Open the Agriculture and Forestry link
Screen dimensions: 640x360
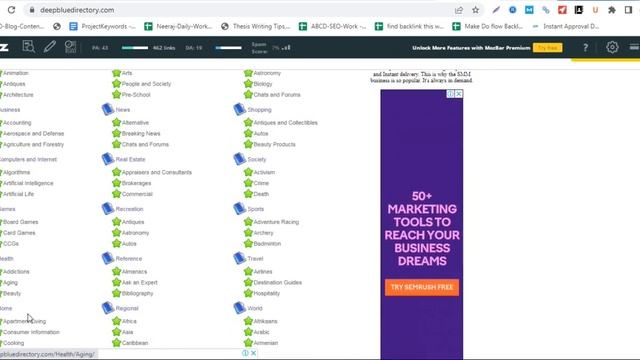click(33, 144)
